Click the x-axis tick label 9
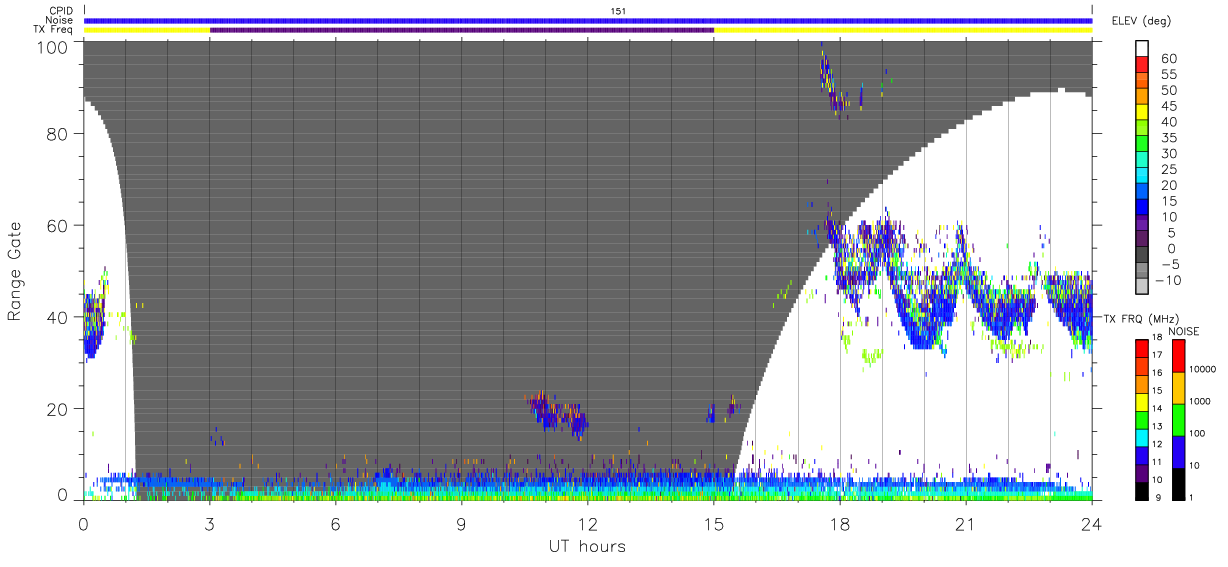Image resolution: width=1228 pixels, height=567 pixels. (462, 524)
